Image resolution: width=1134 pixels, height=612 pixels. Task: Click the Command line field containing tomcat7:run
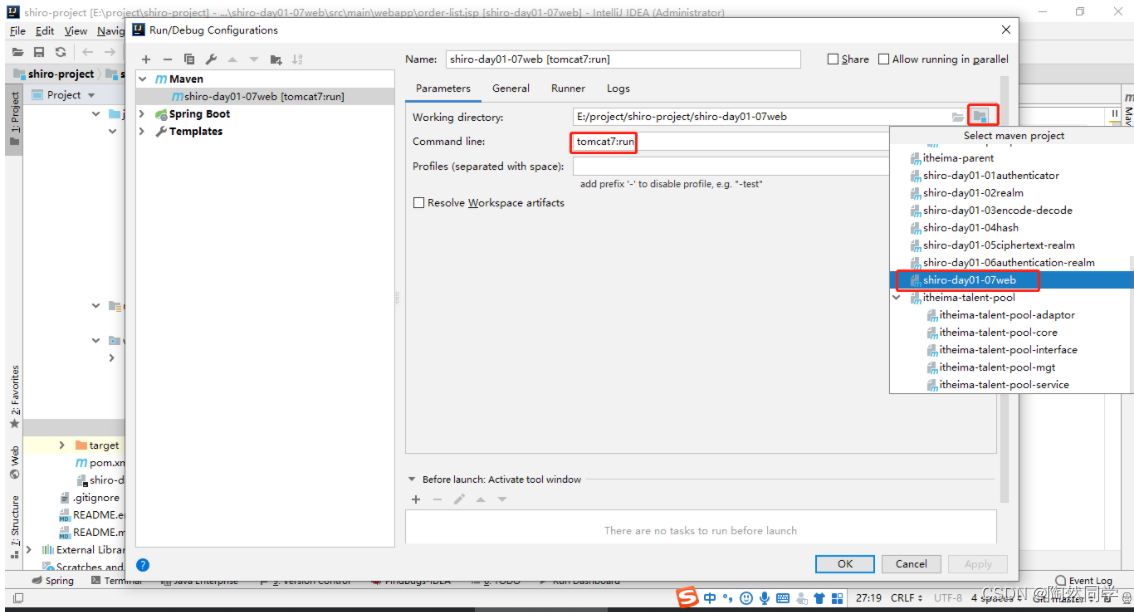point(730,142)
